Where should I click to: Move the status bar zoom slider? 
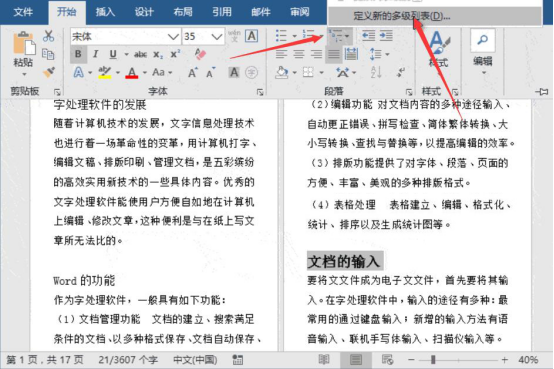[433, 360]
